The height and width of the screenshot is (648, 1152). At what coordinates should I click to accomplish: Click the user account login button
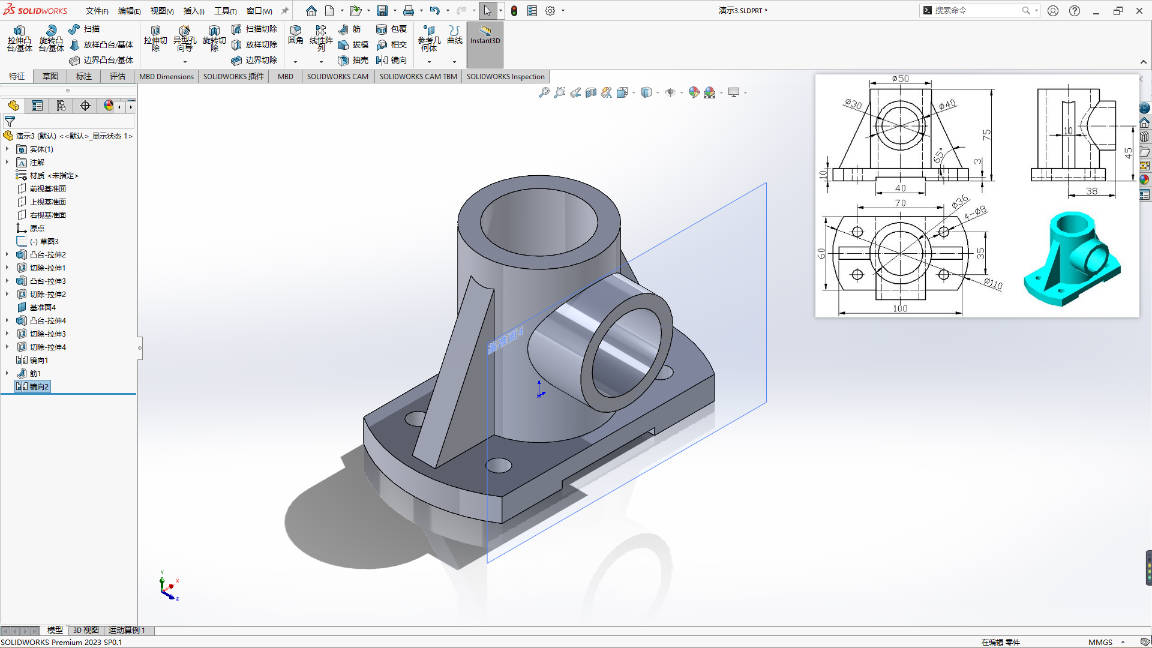[x=1053, y=10]
